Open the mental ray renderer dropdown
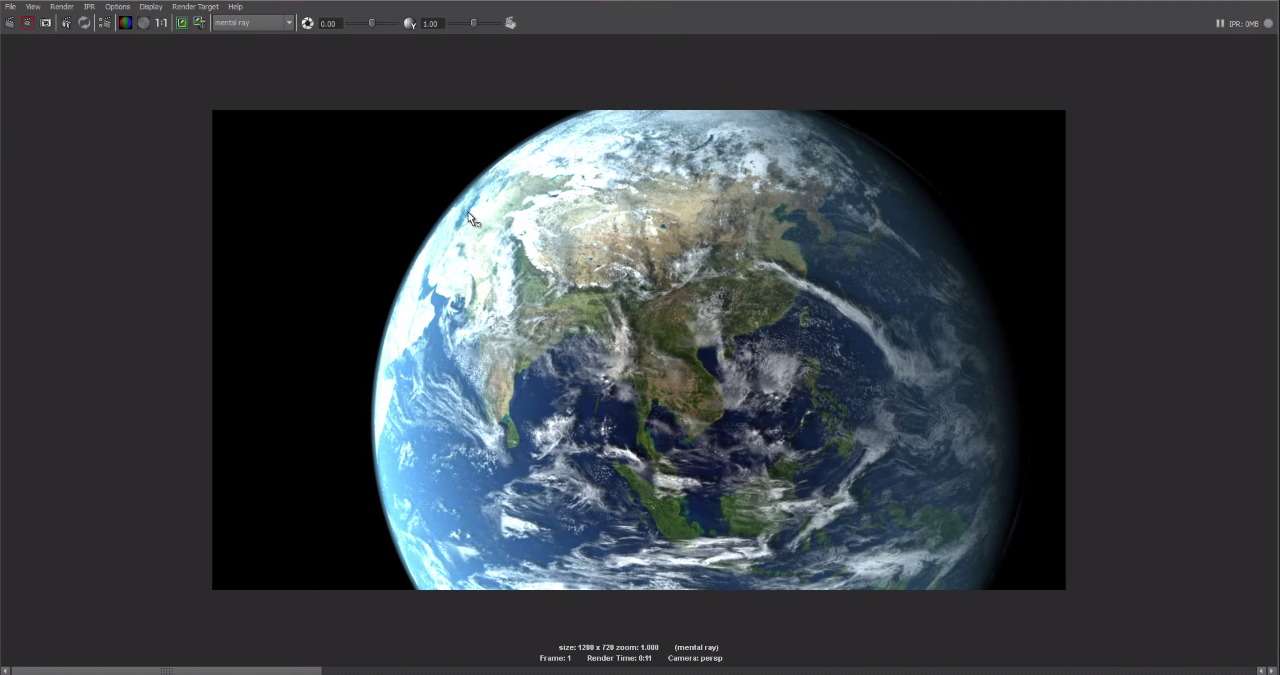Viewport: 1280px width, 675px height. click(x=254, y=23)
